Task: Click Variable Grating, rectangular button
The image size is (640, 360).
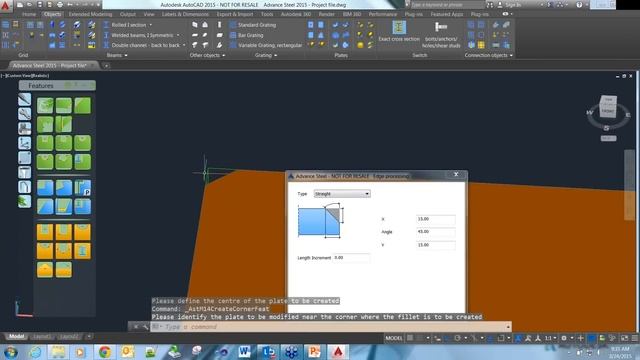Action: pyautogui.click(x=266, y=45)
